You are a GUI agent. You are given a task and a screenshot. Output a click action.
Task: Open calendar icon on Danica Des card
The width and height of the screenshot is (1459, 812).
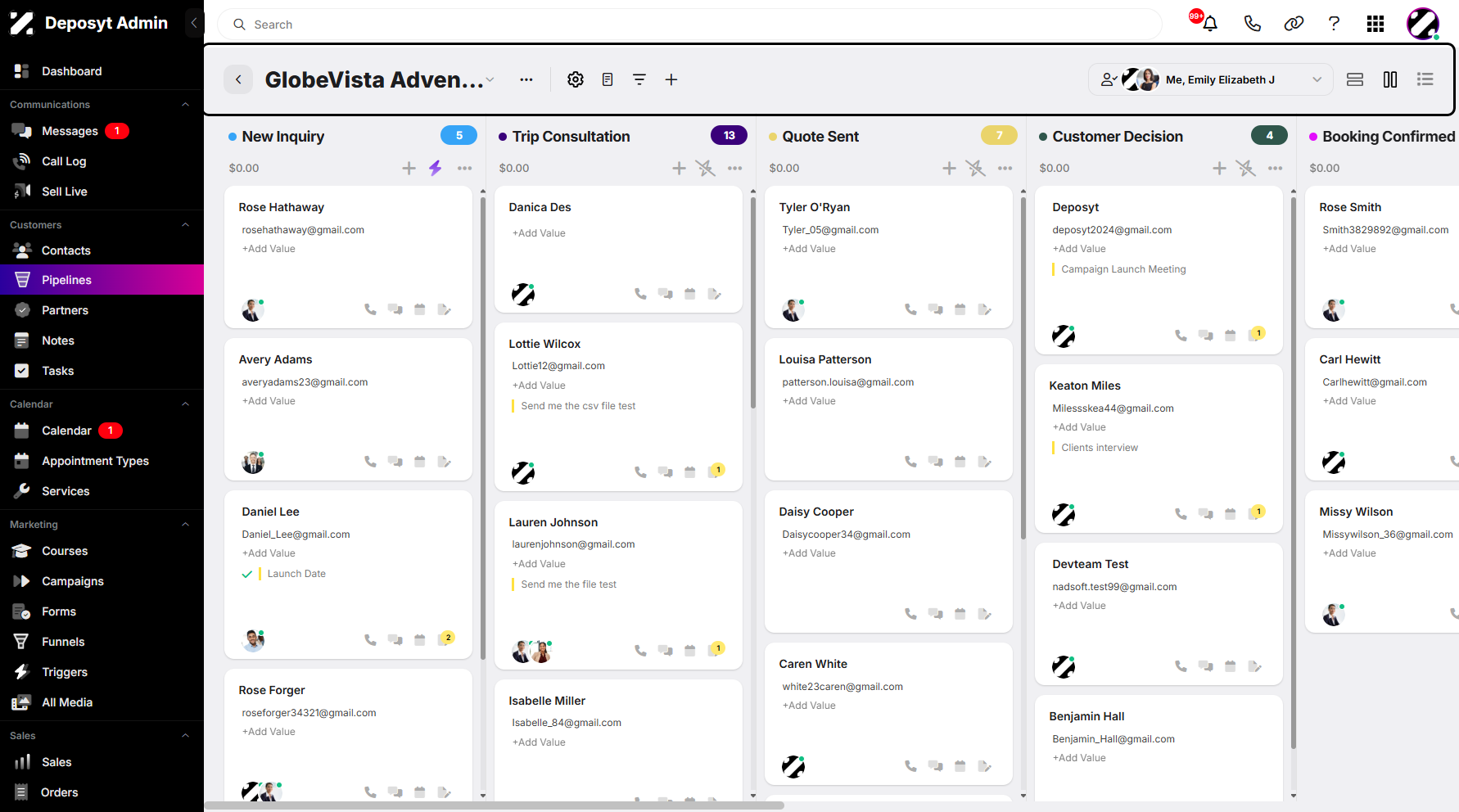(x=690, y=294)
